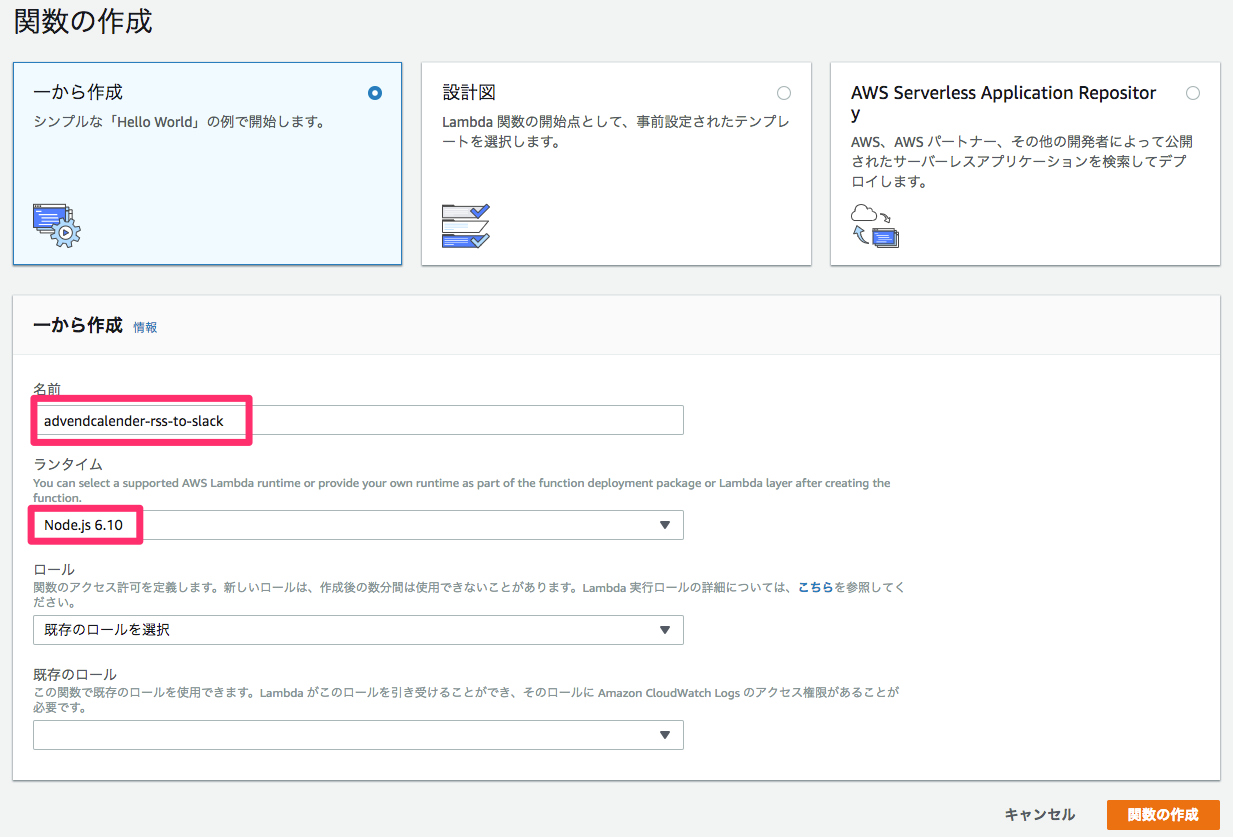This screenshot has width=1233, height=837.
Task: Select the 設計図 template card
Action: coord(616,163)
